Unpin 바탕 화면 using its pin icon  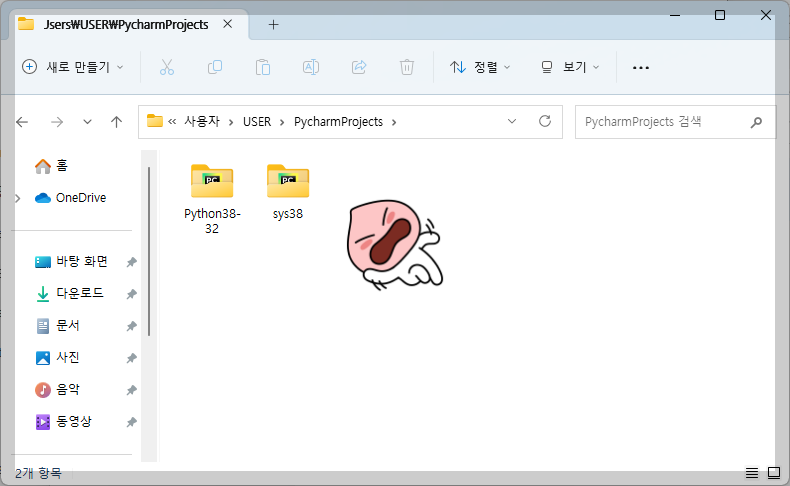[x=131, y=262]
